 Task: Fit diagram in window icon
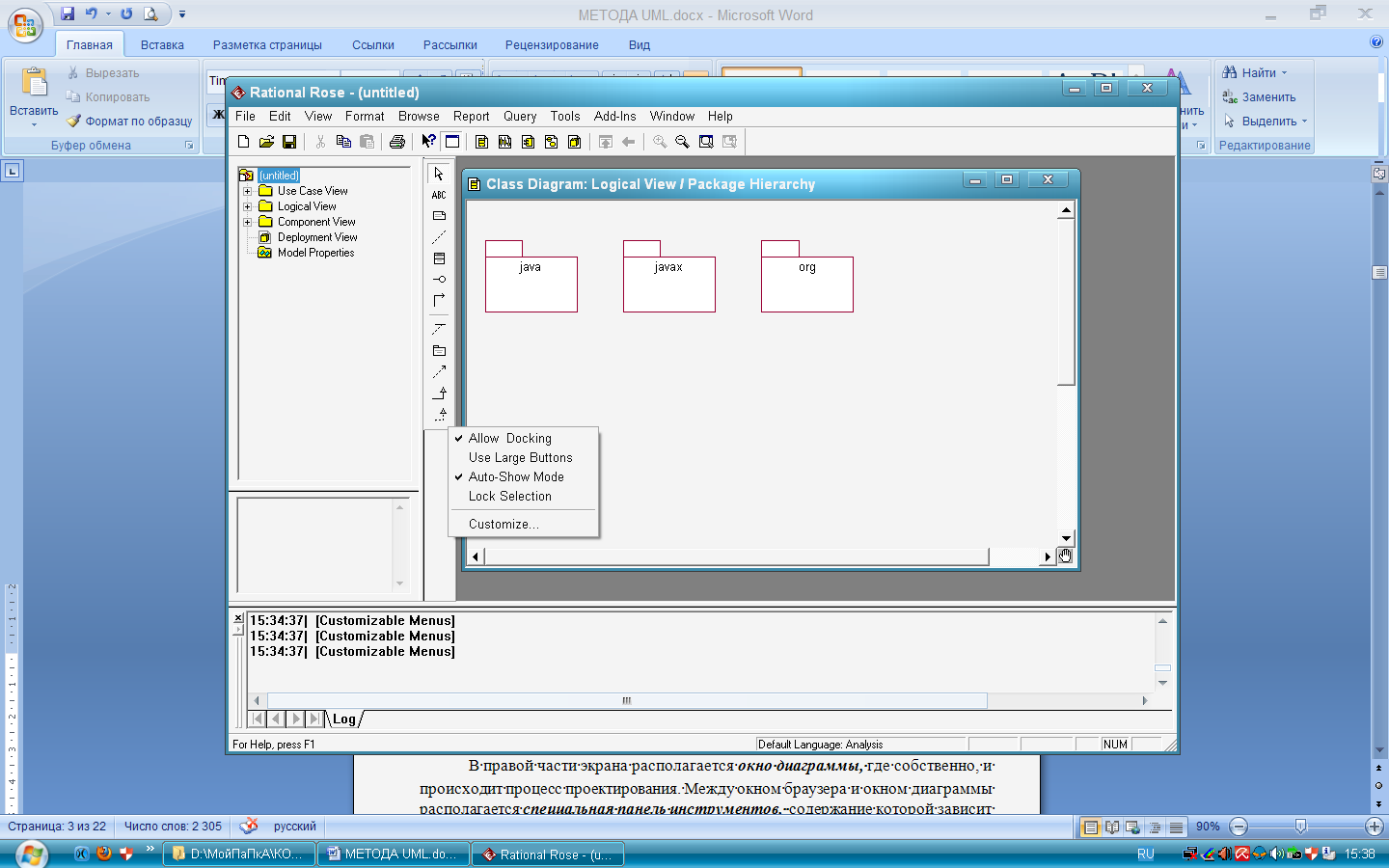[x=706, y=142]
